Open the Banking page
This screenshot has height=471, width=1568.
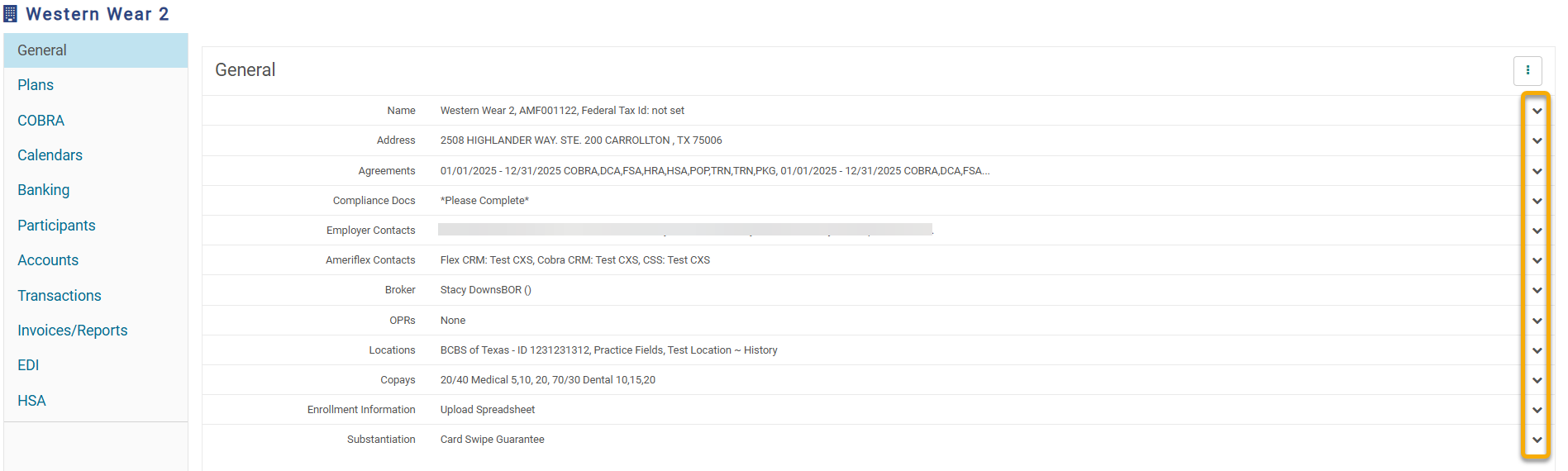click(44, 190)
